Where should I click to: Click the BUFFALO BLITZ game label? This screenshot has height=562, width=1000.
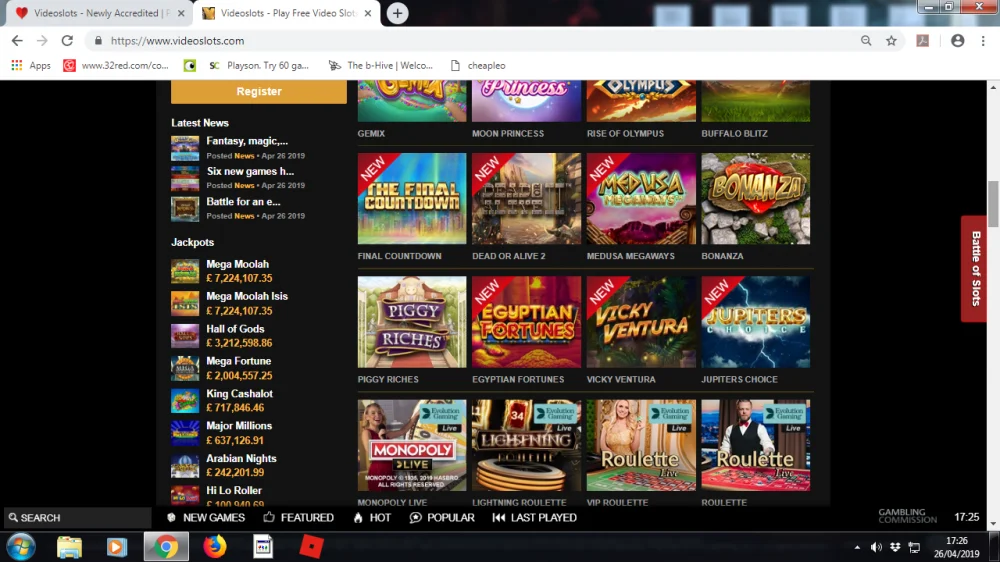pos(734,133)
